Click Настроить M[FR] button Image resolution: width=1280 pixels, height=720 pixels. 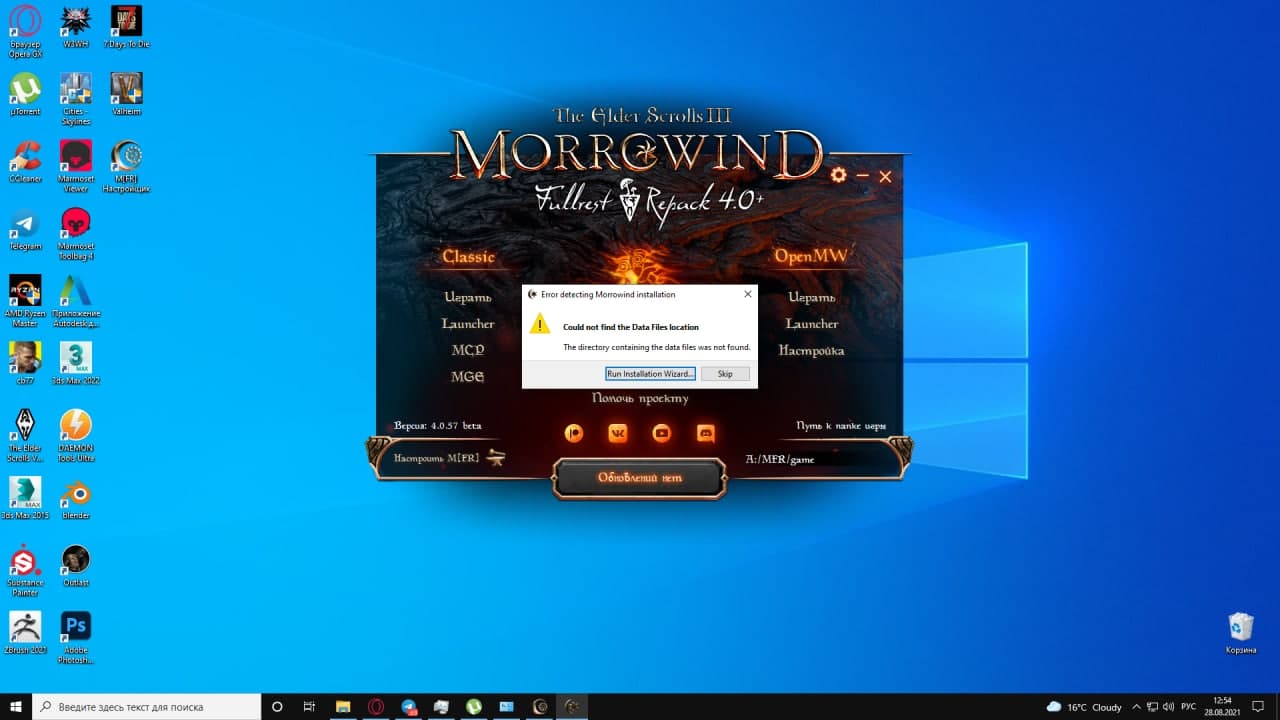[449, 458]
